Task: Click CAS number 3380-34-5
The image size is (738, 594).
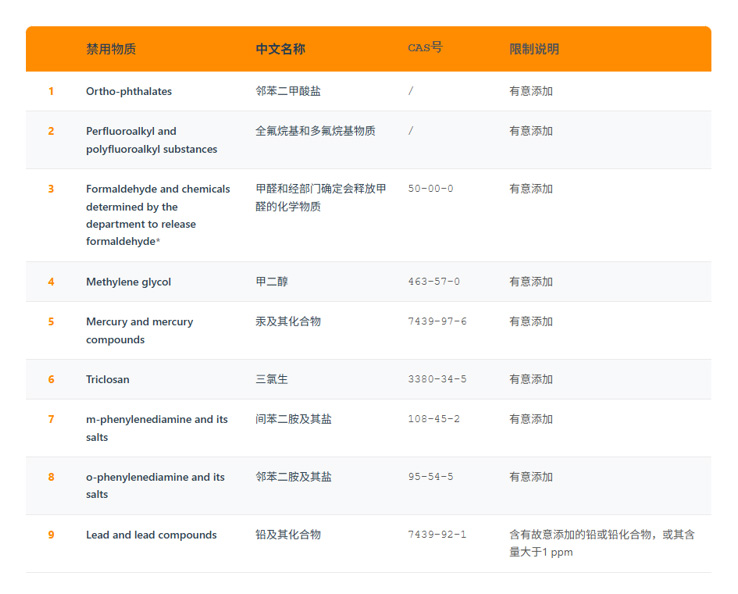Action: (437, 379)
